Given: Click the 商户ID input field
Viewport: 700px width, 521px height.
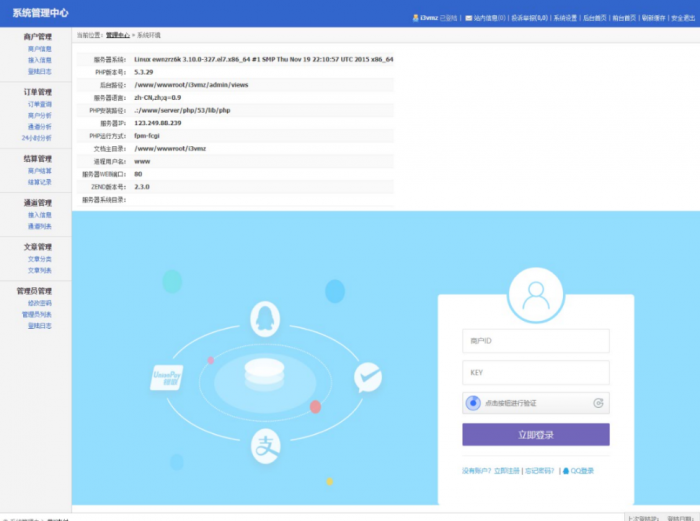Looking at the screenshot, I should pos(535,341).
